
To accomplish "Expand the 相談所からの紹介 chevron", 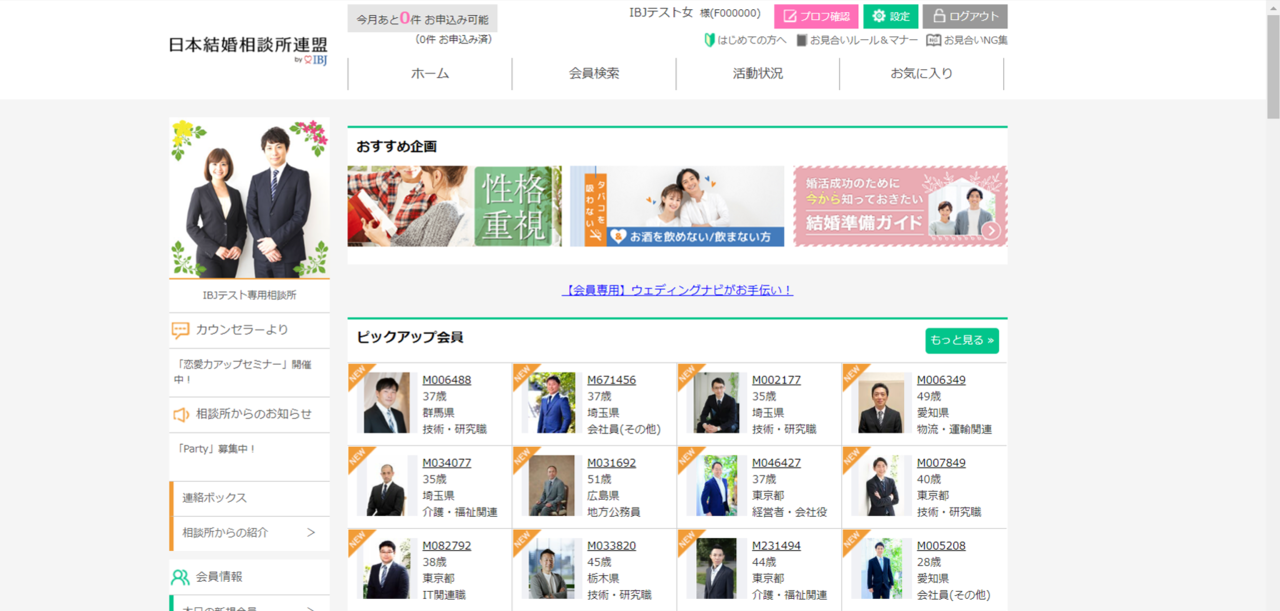I will pos(311,533).
